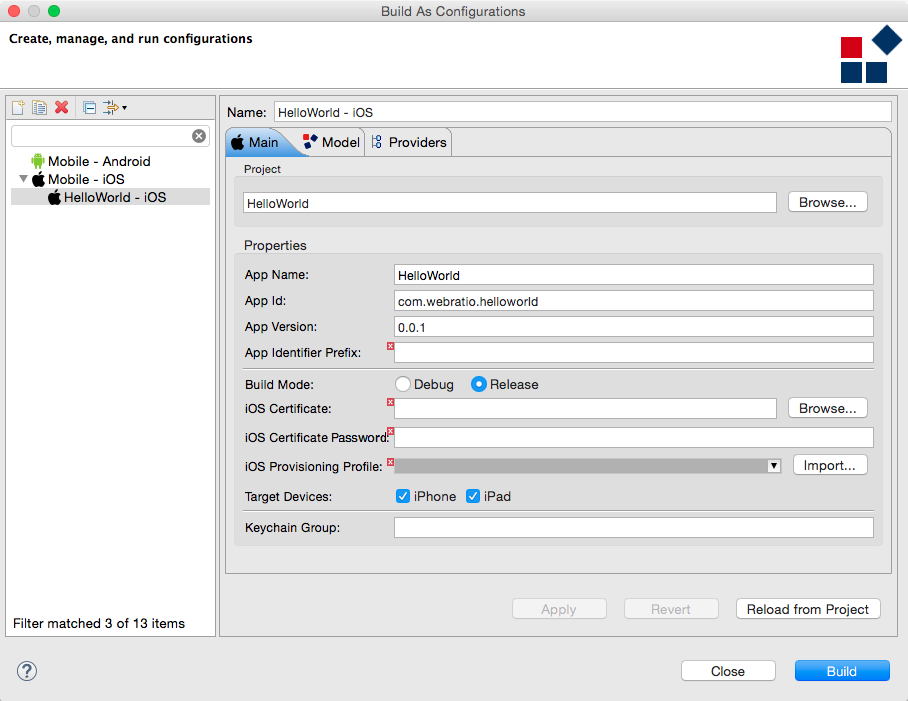Viewport: 908px width, 701px height.
Task: Switch to the Providers tab
Action: pos(409,142)
